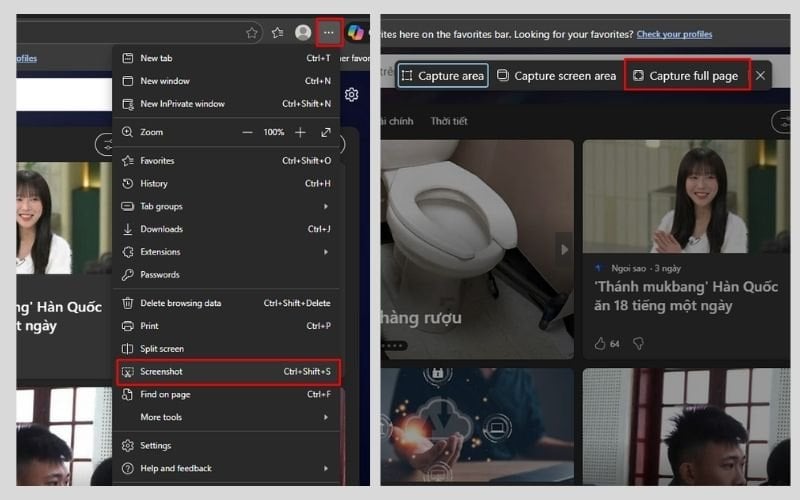Choose Find on page
This screenshot has height=500, width=800.
[x=227, y=394]
